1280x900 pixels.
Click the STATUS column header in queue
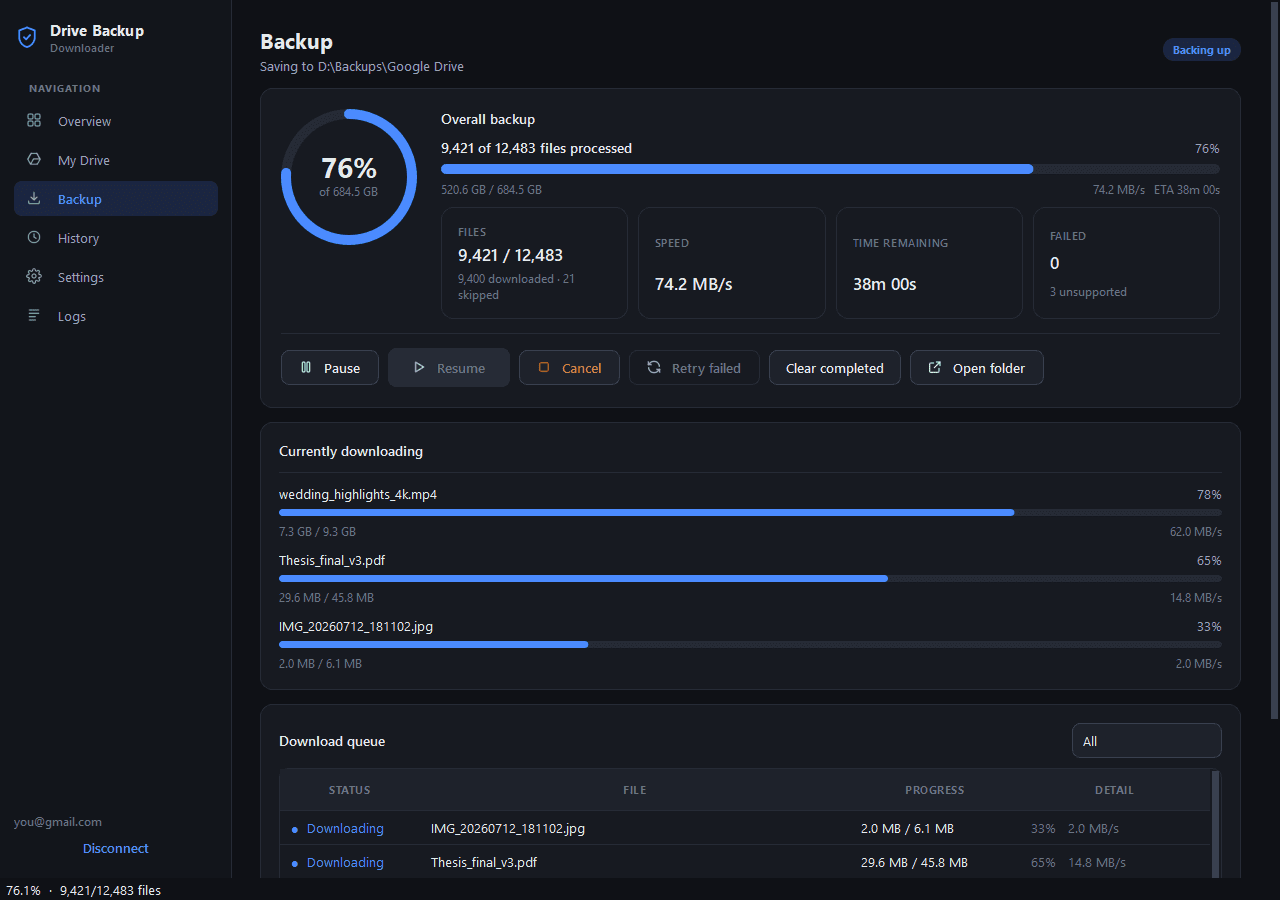[x=350, y=790]
